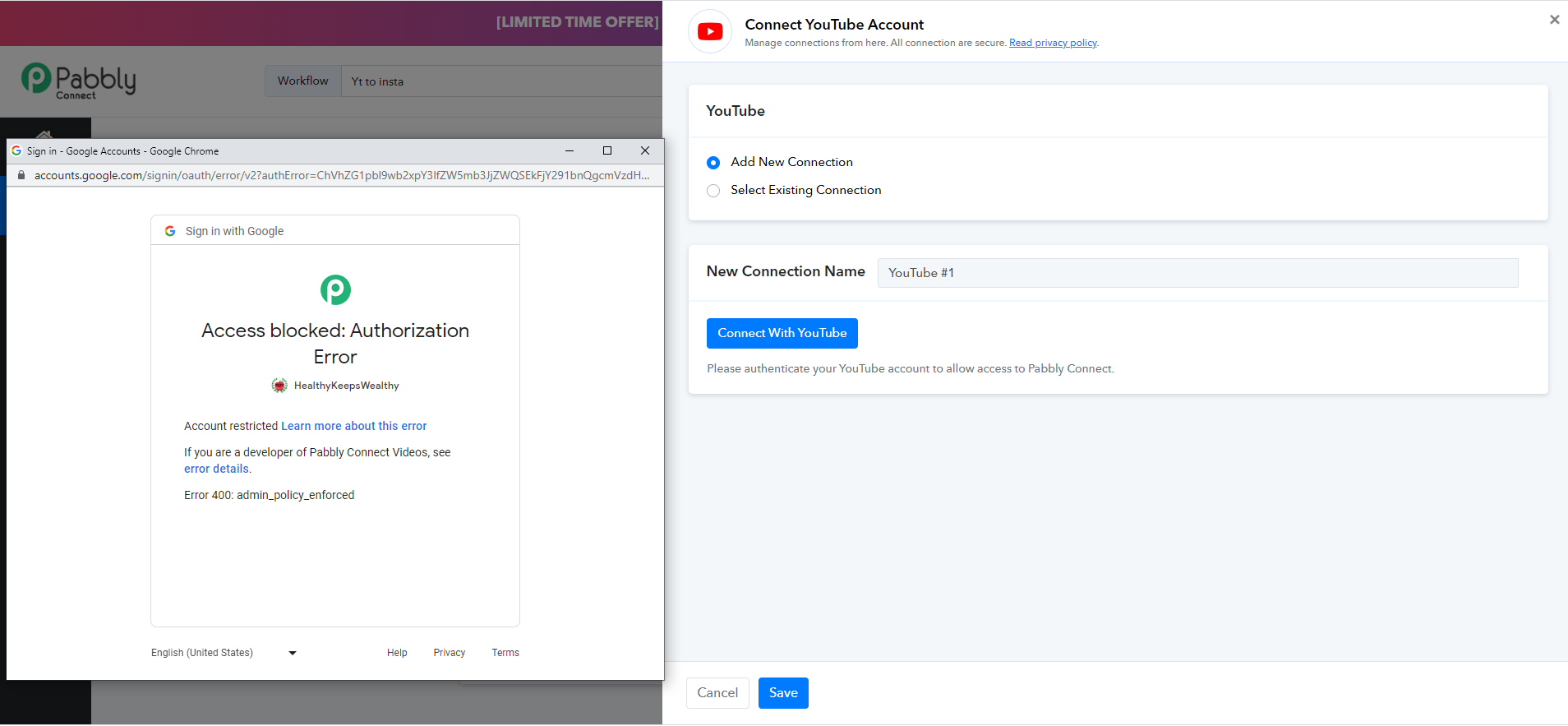The height and width of the screenshot is (726, 1568).
Task: Open the error details link
Action: pyautogui.click(x=216, y=469)
